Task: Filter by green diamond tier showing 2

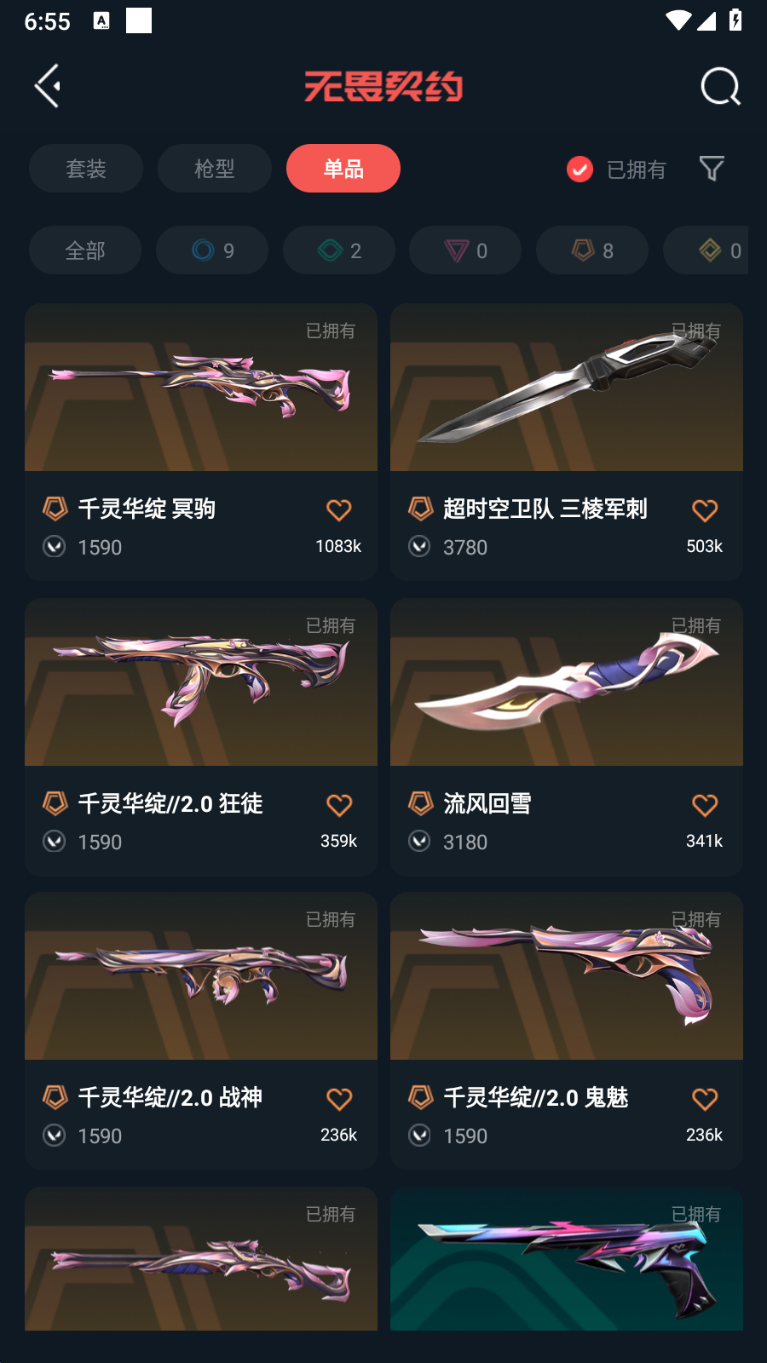Action: coord(339,251)
